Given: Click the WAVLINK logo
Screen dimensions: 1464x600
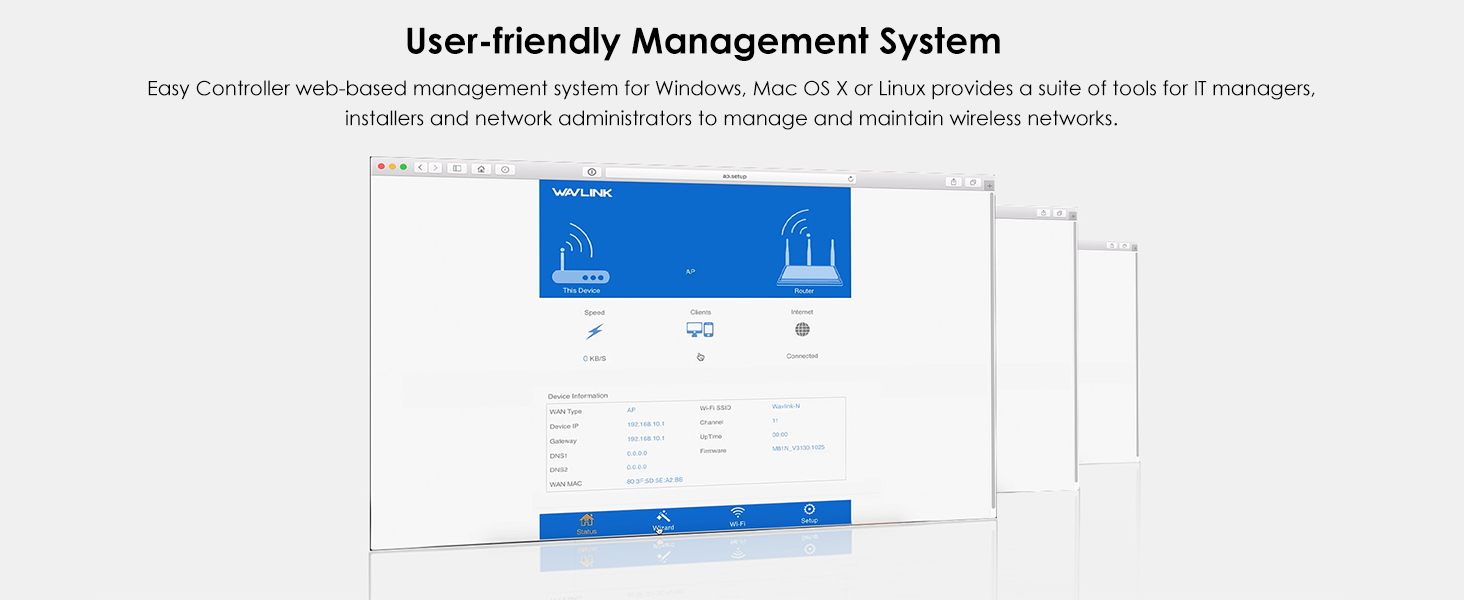Looking at the screenshot, I should click(x=582, y=192).
